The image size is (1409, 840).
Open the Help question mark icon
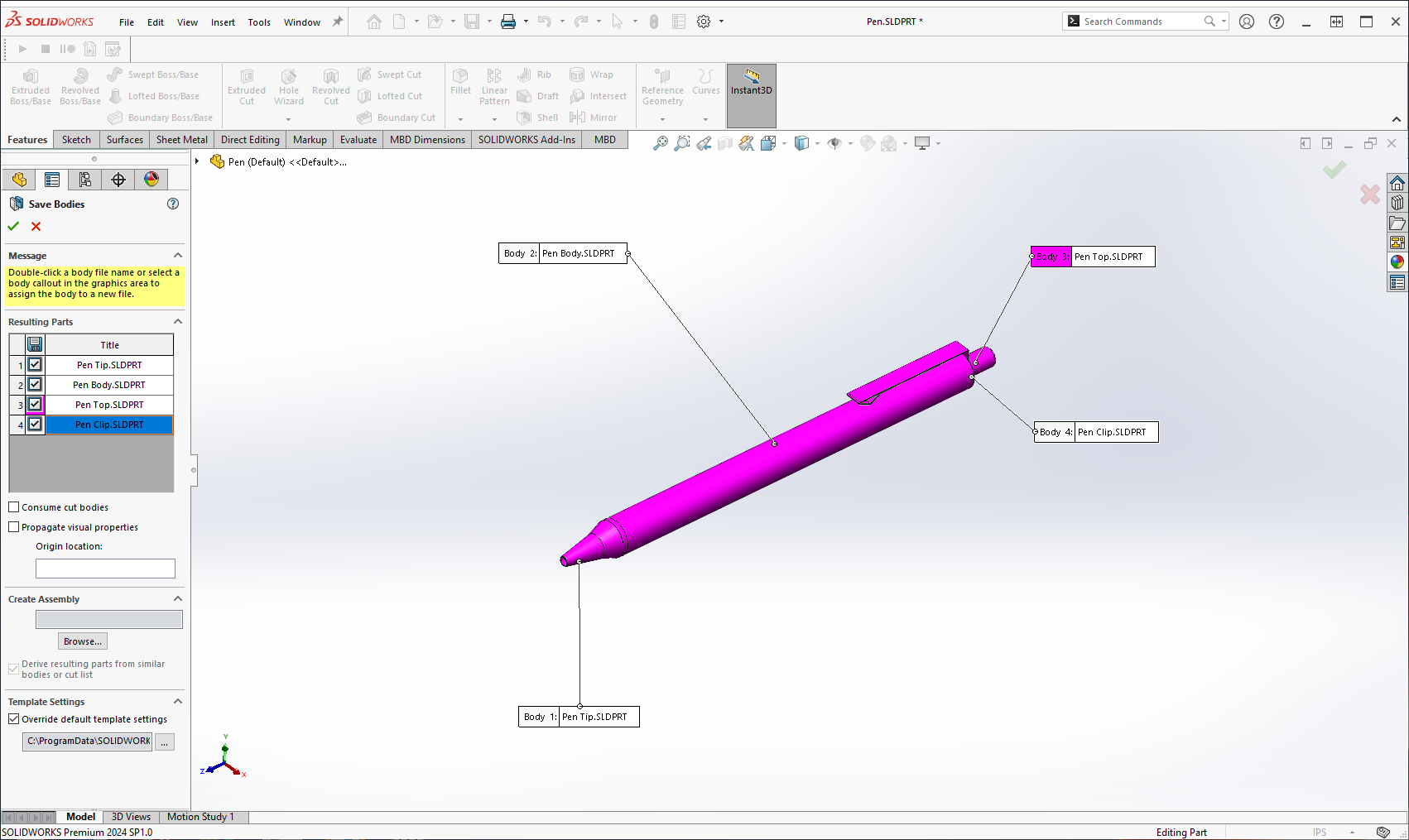[1277, 22]
